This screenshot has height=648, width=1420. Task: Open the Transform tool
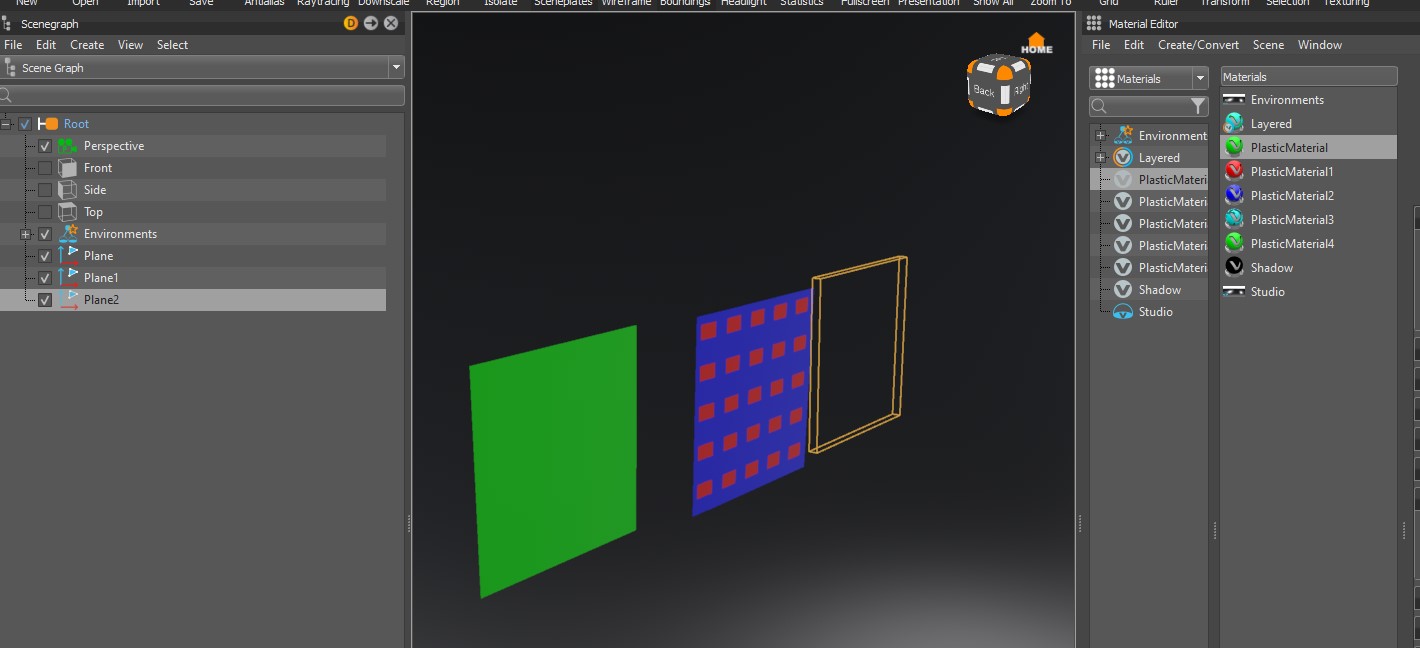pyautogui.click(x=1226, y=3)
